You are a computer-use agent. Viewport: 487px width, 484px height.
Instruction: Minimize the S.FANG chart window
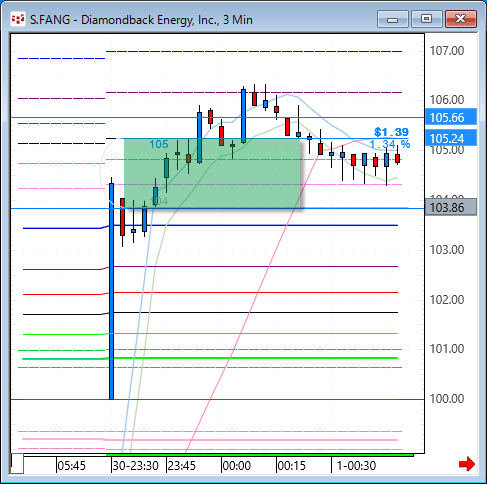pos(393,20)
